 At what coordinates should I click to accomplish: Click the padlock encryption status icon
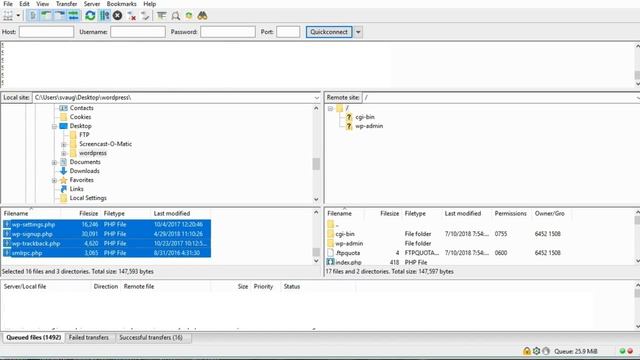tap(527, 351)
